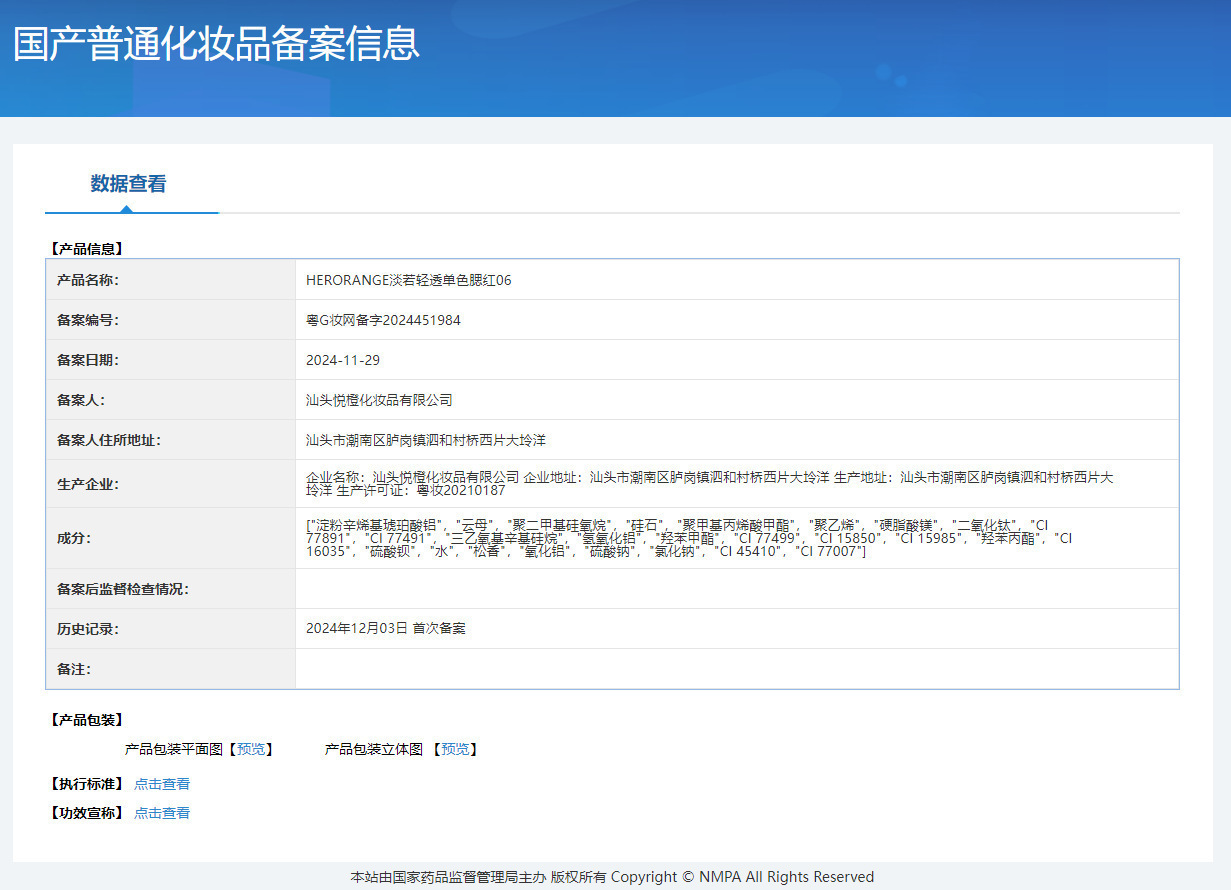Click the NMPA copyright footer text
This screenshot has width=1231, height=890.
612,877
